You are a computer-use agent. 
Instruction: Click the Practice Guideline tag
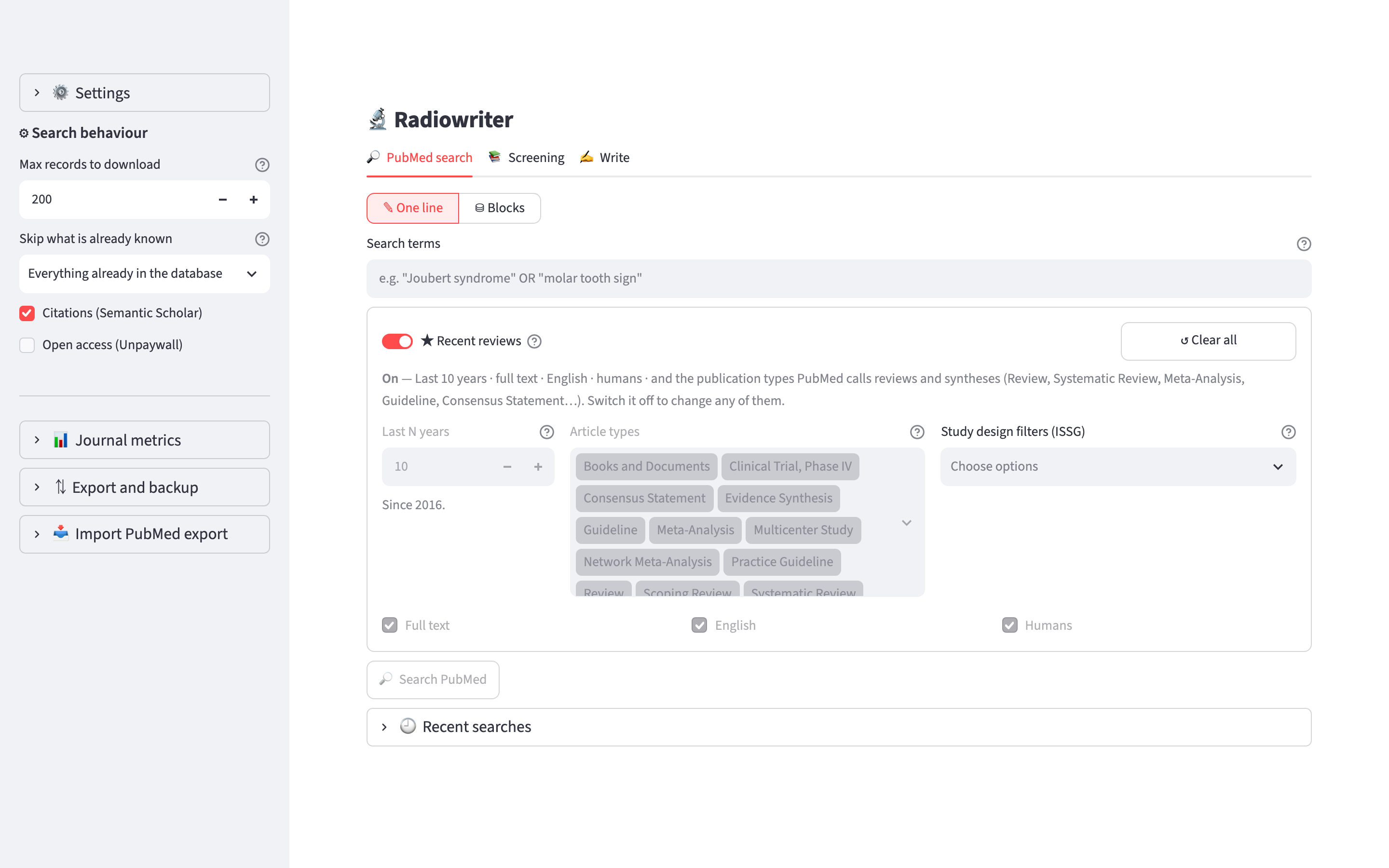tap(782, 562)
